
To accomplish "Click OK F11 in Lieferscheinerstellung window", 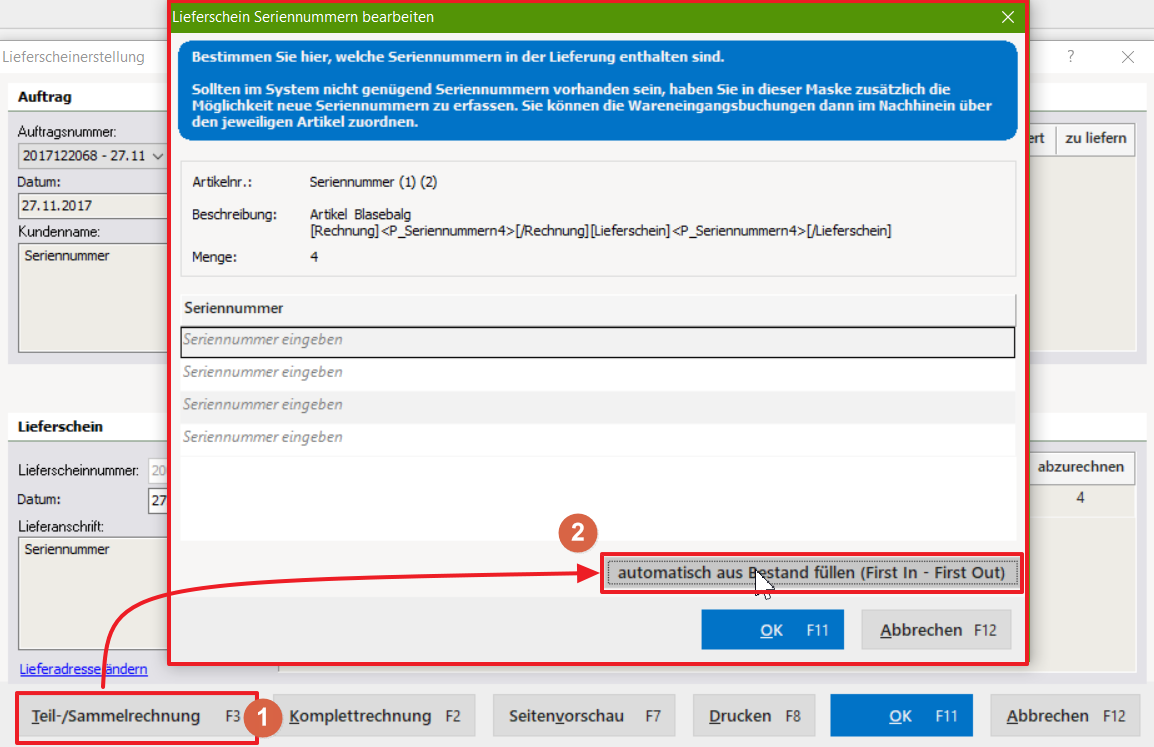I will pos(902,716).
